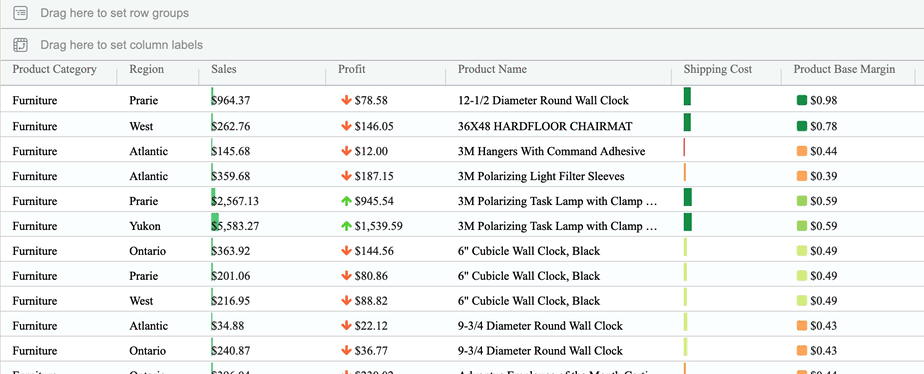Sort by the Sales column header
Viewport: 924px width, 374px height.
coord(224,69)
